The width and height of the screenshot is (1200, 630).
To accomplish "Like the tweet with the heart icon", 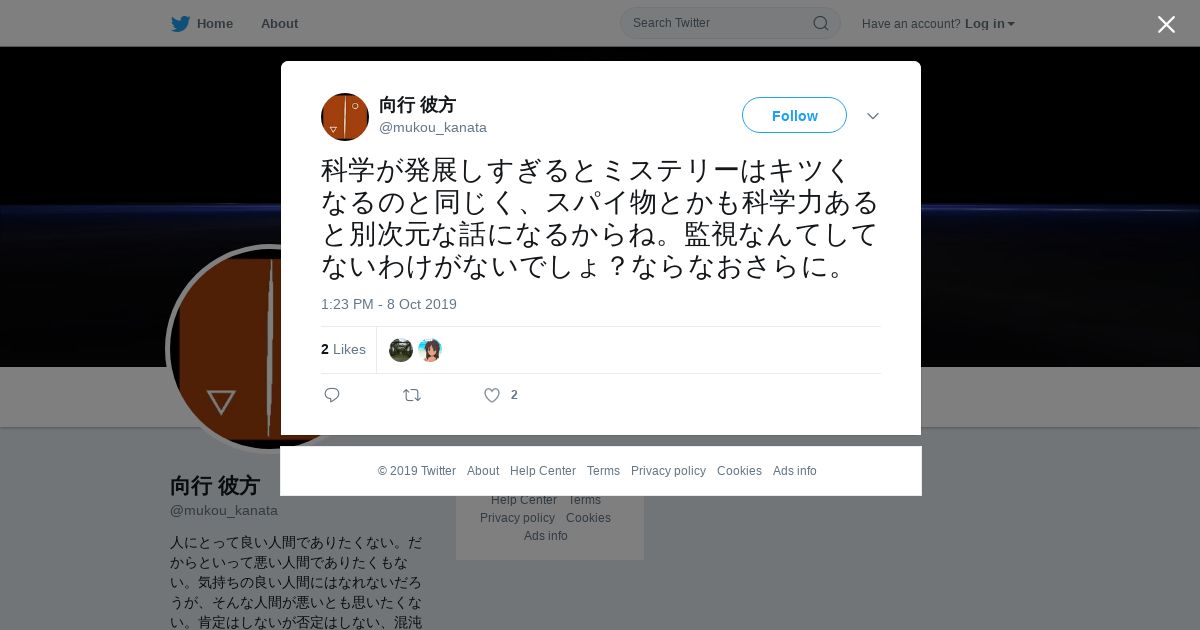I will (x=492, y=395).
